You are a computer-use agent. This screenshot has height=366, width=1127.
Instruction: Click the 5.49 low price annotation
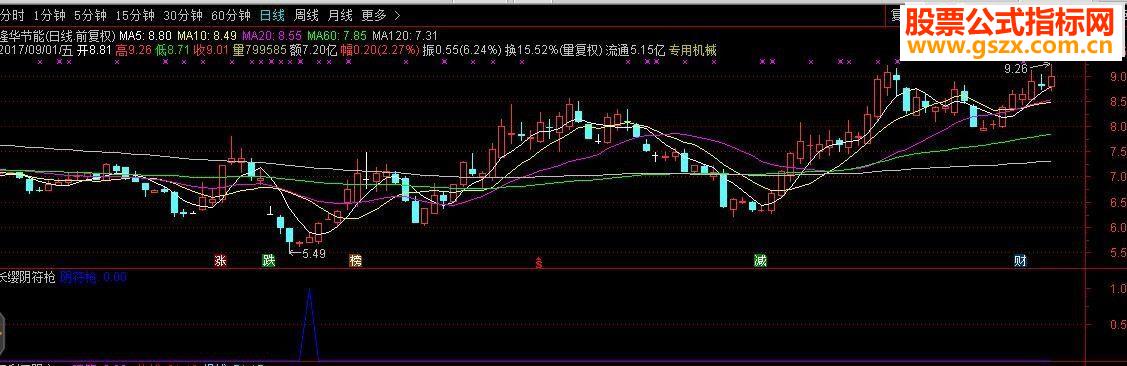click(313, 255)
